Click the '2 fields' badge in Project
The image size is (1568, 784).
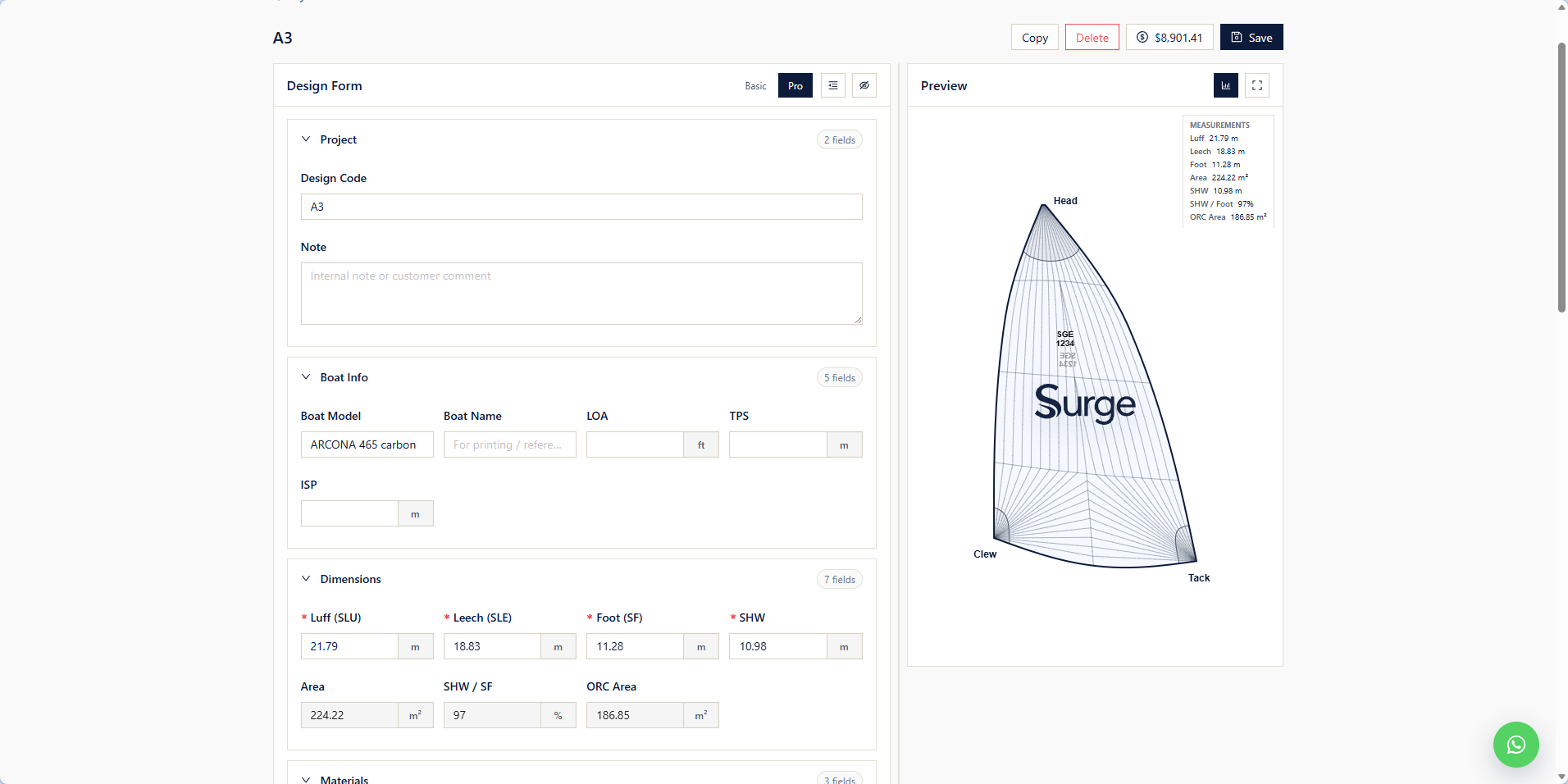[x=839, y=139]
